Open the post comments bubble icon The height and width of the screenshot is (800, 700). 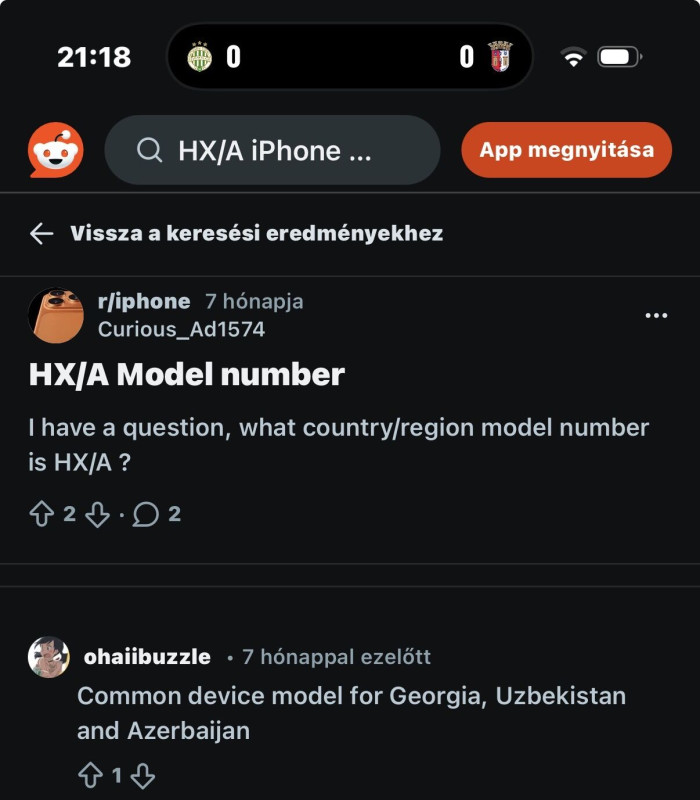tap(146, 515)
